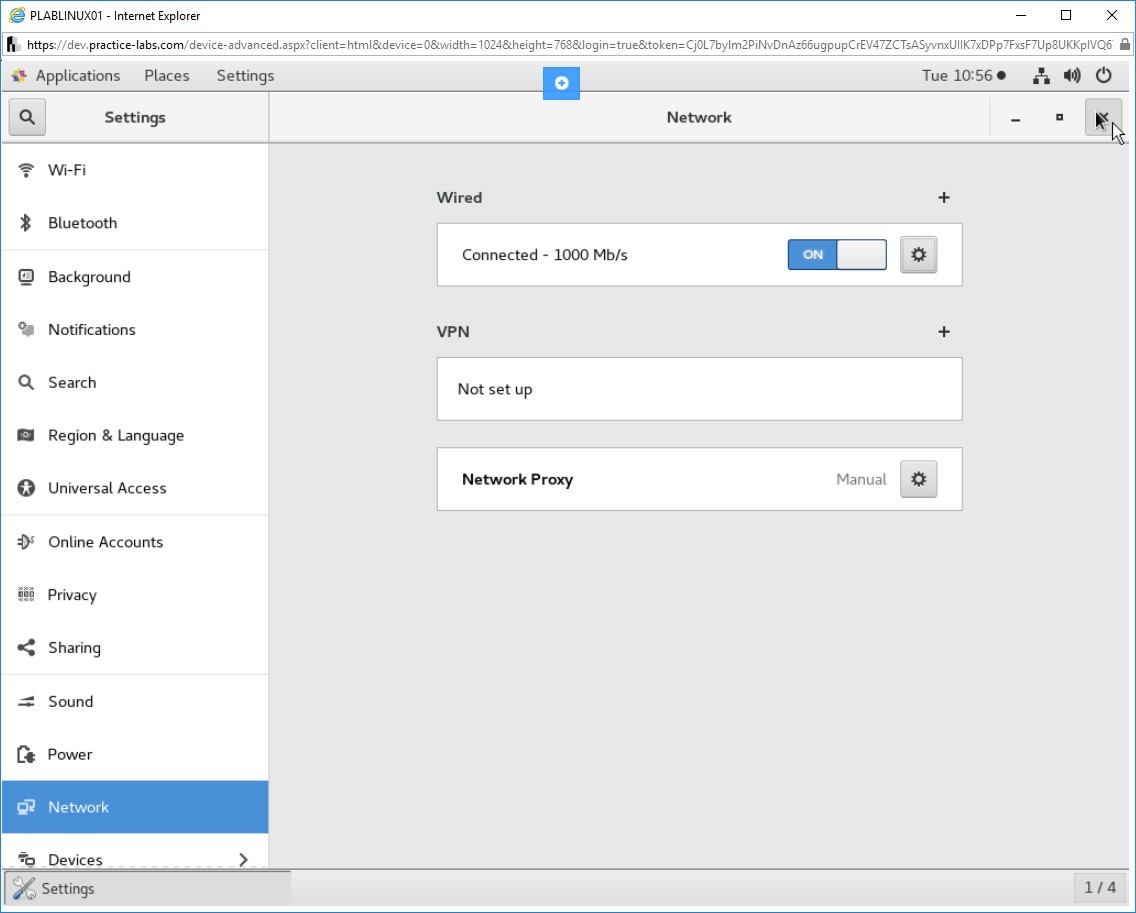This screenshot has height=913, width=1136.
Task: Open the search button in Settings header
Action: [x=27, y=117]
